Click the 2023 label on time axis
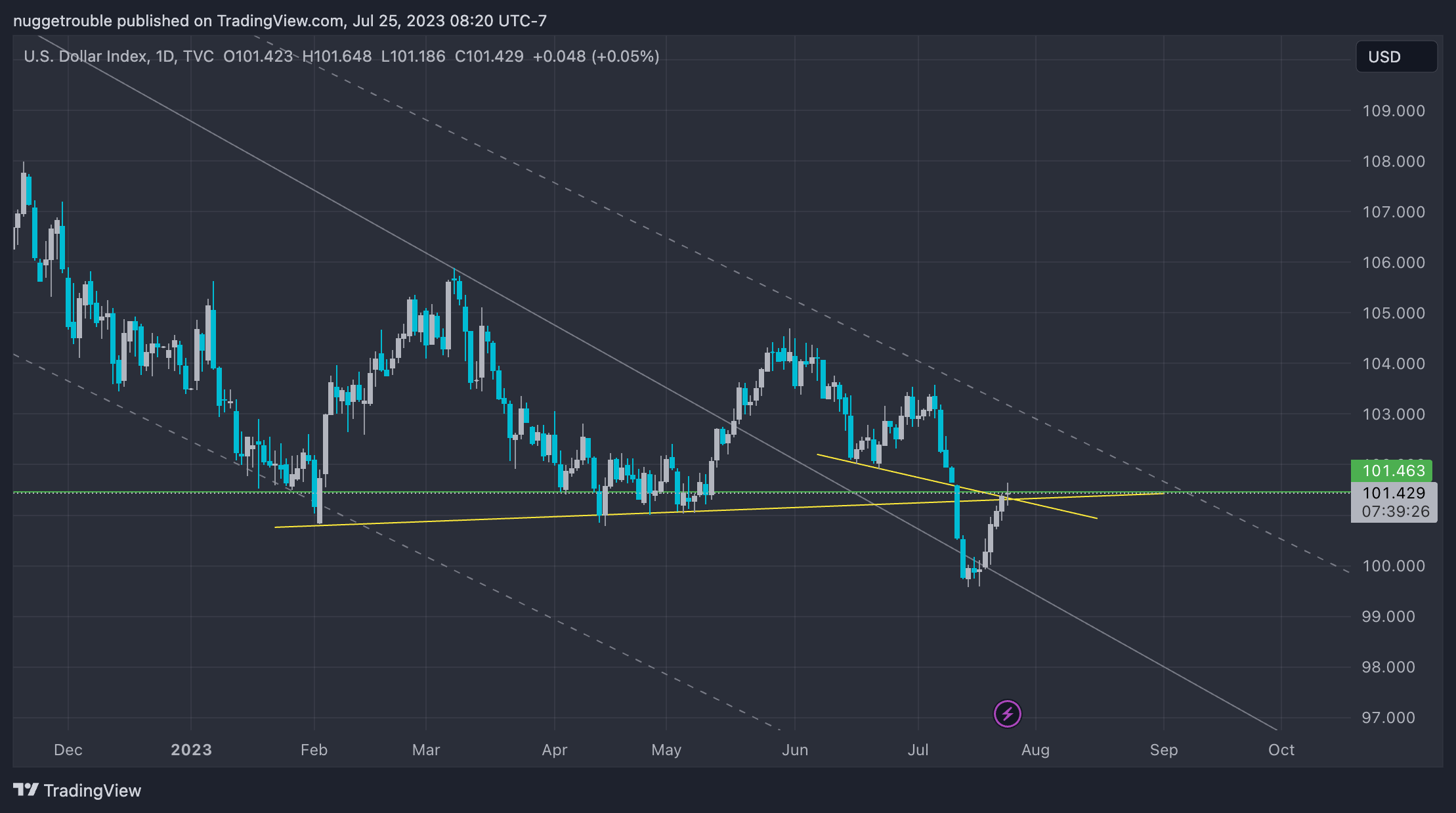Viewport: 1456px width, 813px height. pyautogui.click(x=191, y=750)
